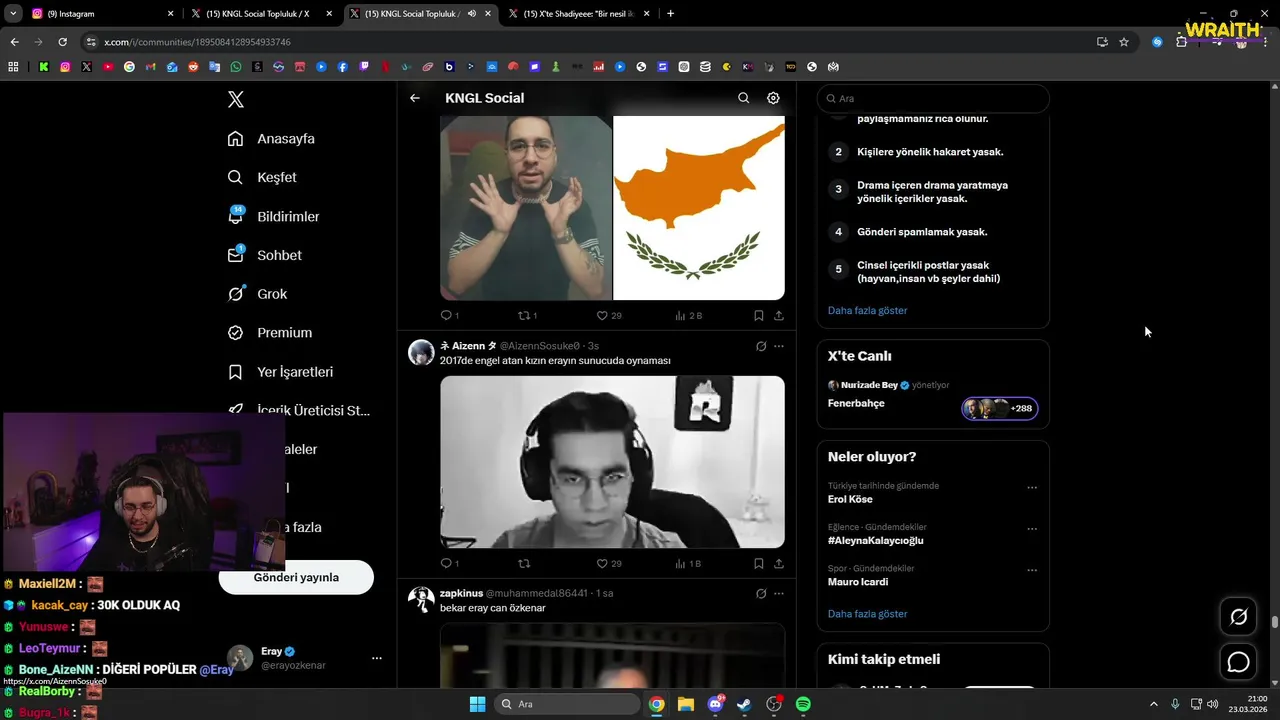The image size is (1280, 720).
Task: Switch to X'te Shadiyeee browser tab
Action: click(x=578, y=14)
